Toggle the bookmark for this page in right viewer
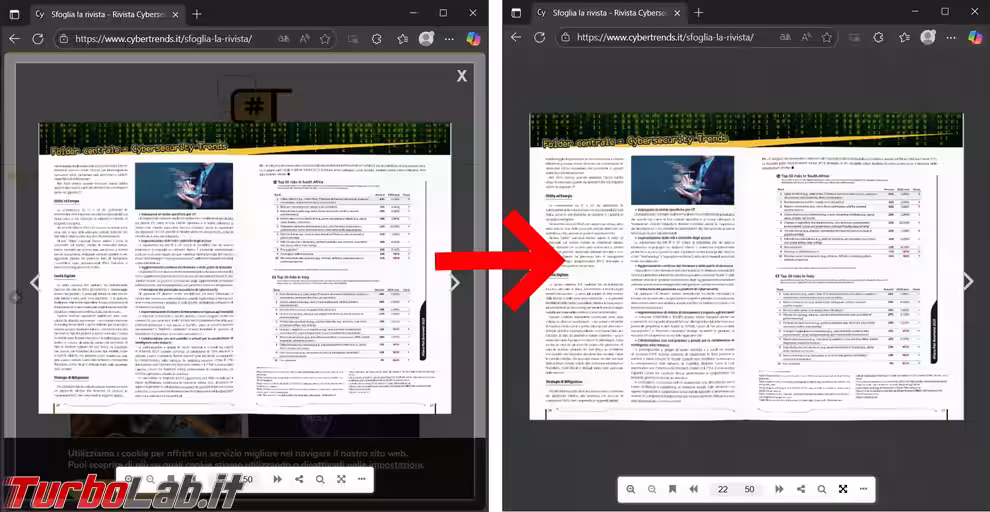 [672, 490]
